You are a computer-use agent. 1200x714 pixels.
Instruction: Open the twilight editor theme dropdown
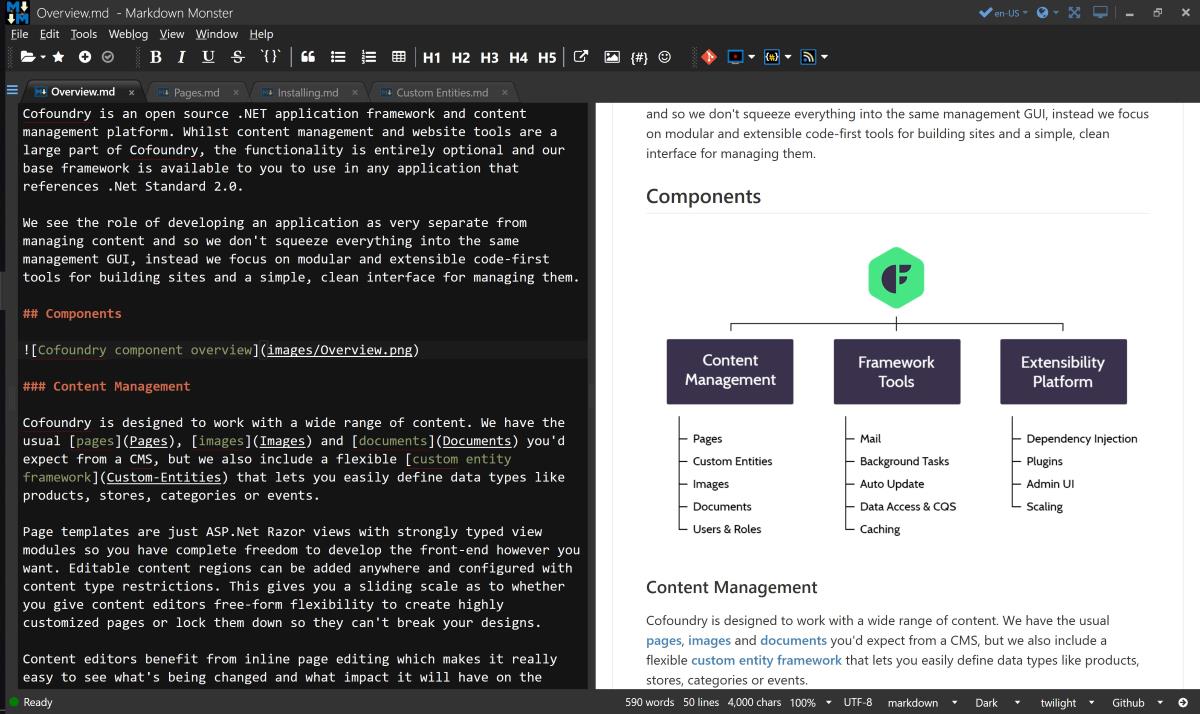(1068, 702)
